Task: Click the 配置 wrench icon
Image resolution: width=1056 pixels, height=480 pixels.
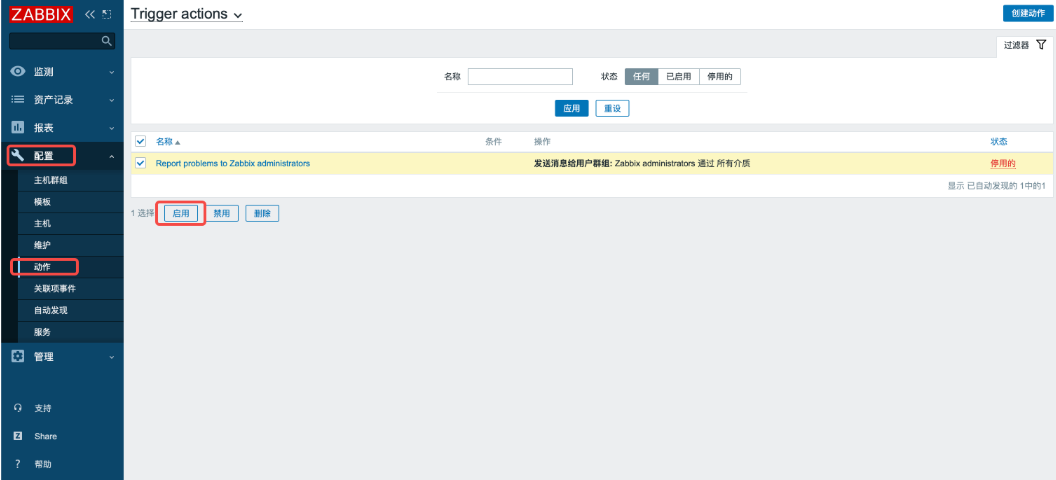Action: click(18, 156)
